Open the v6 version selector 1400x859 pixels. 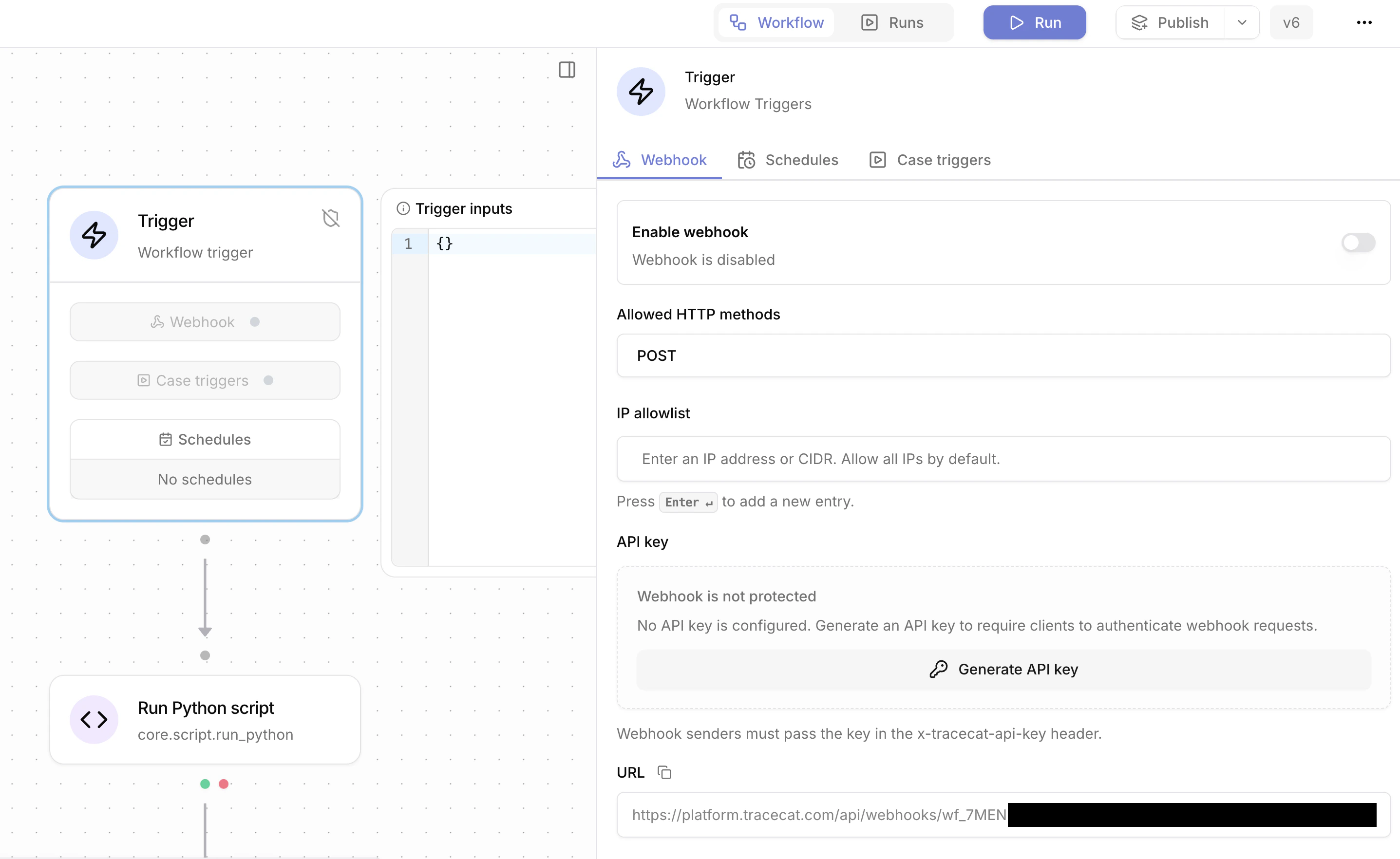click(x=1291, y=22)
